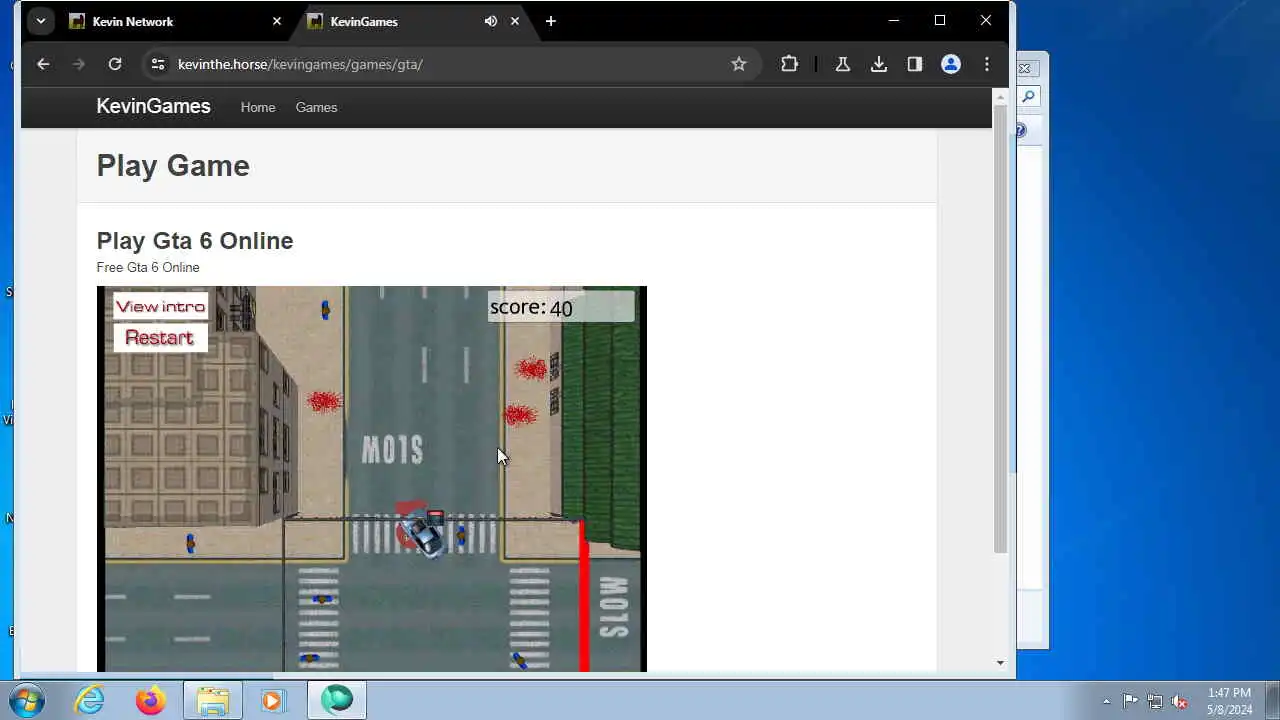Image resolution: width=1280 pixels, height=720 pixels.
Task: Click the Show desktop strip
Action: pyautogui.click(x=1273, y=700)
